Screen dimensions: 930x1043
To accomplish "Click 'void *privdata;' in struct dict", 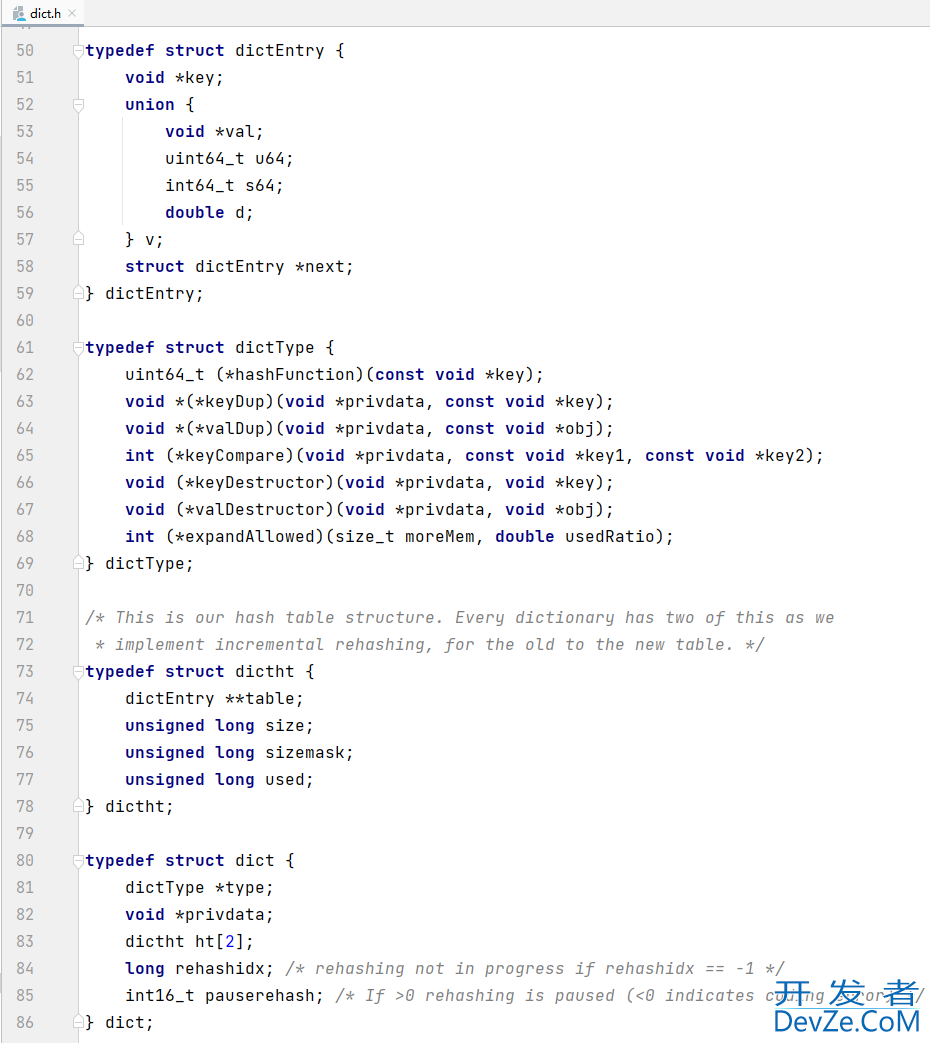I will (x=200, y=915).
